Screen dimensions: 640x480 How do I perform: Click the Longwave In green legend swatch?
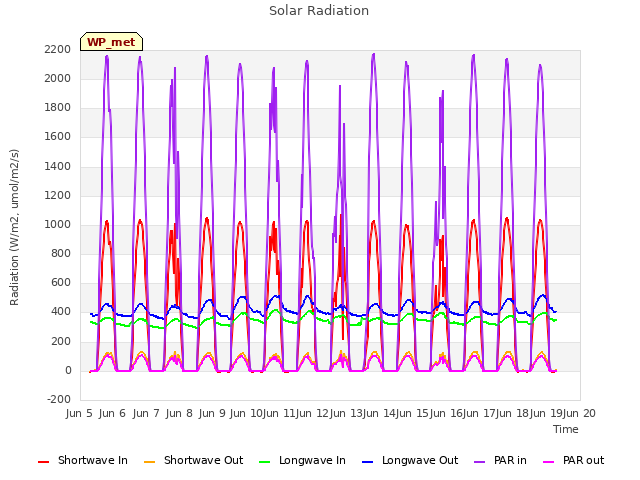tap(264, 462)
